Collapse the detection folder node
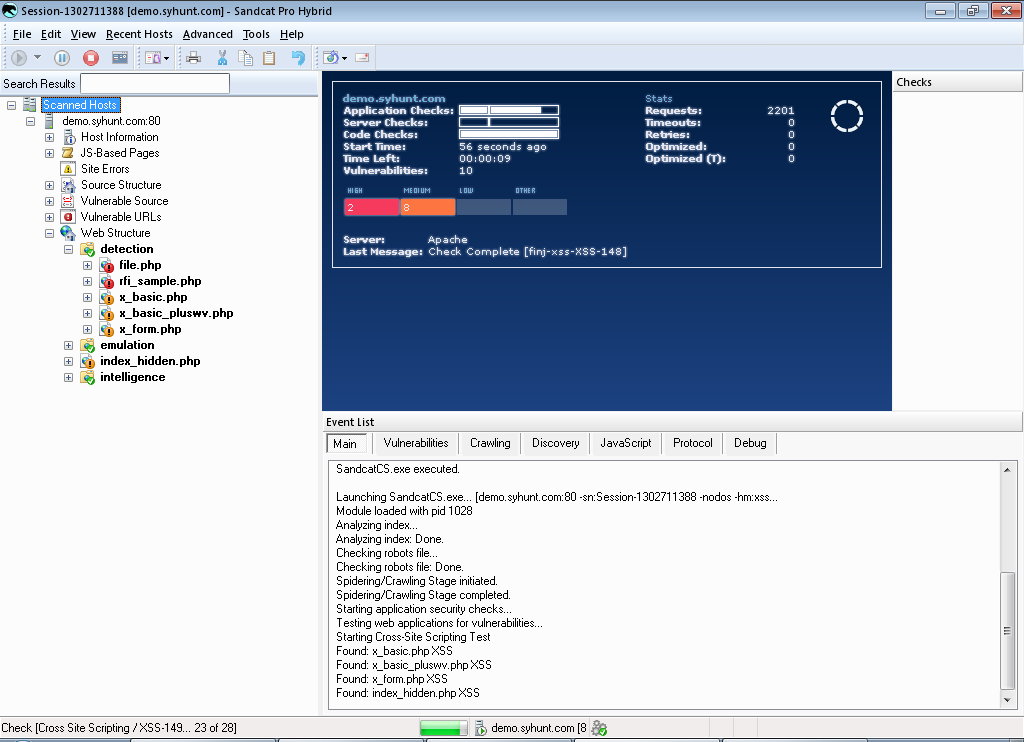Image resolution: width=1024 pixels, height=742 pixels. (x=68, y=250)
